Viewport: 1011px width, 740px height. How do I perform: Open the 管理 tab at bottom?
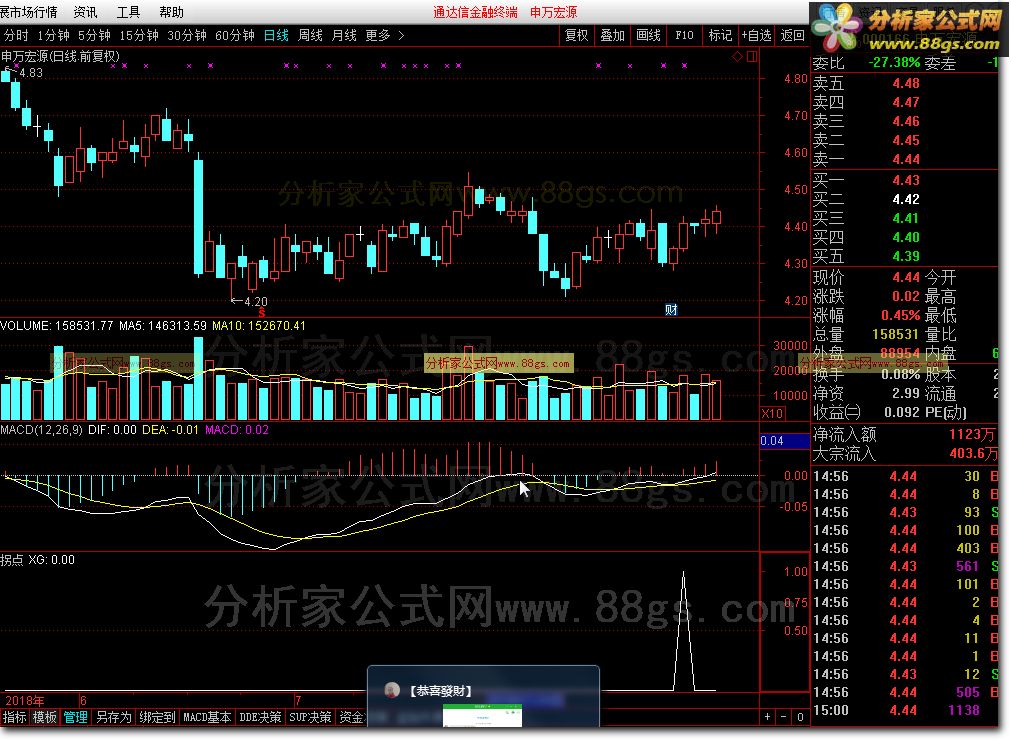coord(75,717)
